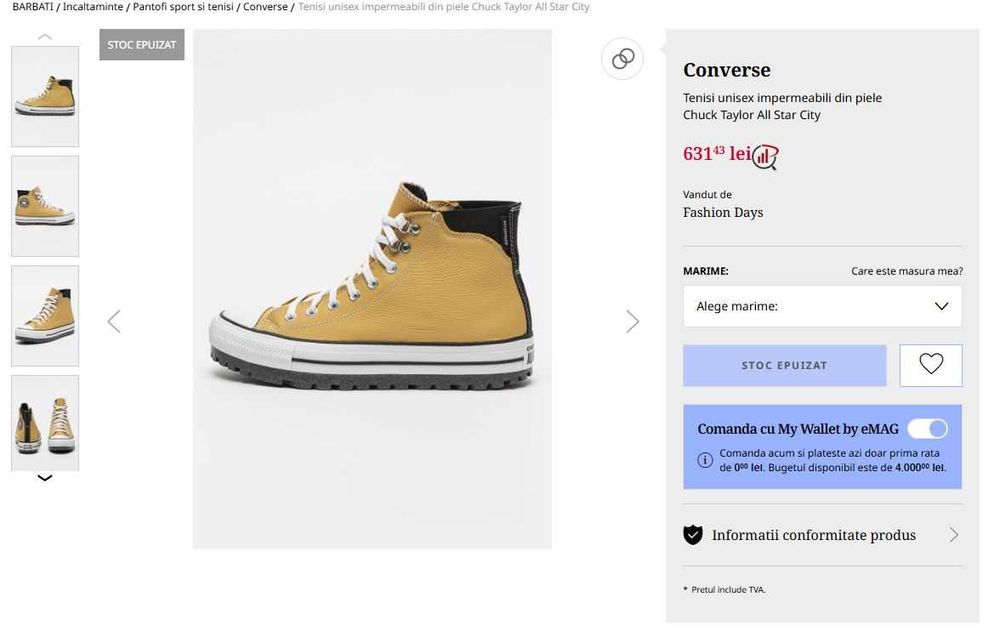Open the Converse brand title link
This screenshot has height=631, width=1000.
click(x=726, y=70)
